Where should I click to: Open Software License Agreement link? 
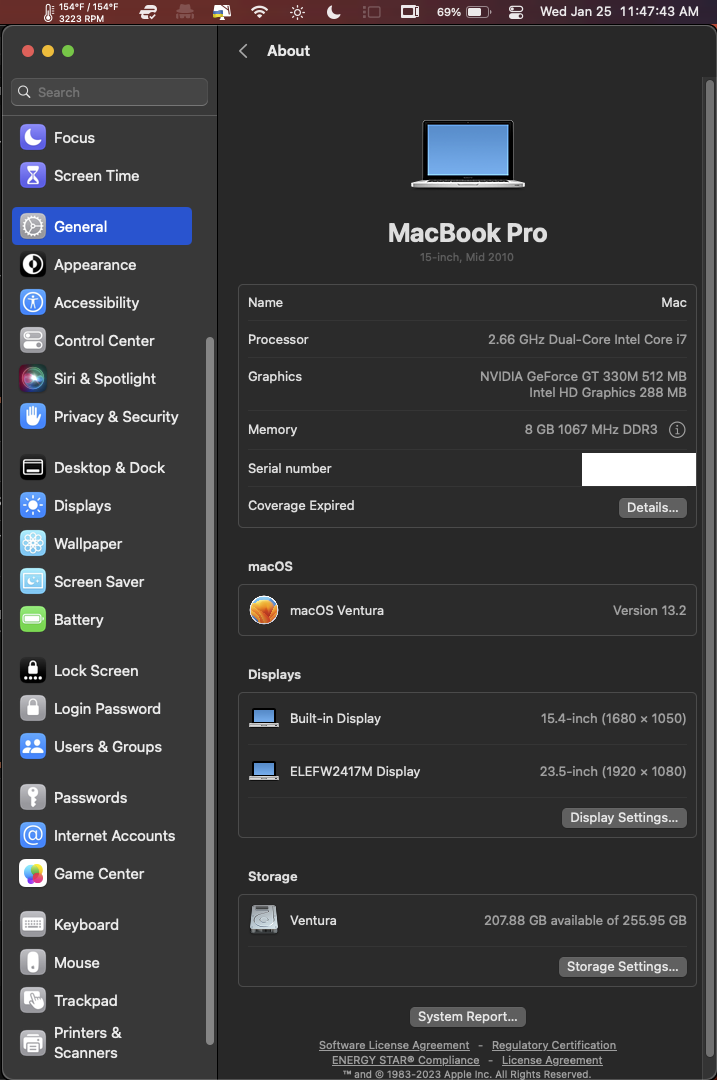pos(394,1045)
